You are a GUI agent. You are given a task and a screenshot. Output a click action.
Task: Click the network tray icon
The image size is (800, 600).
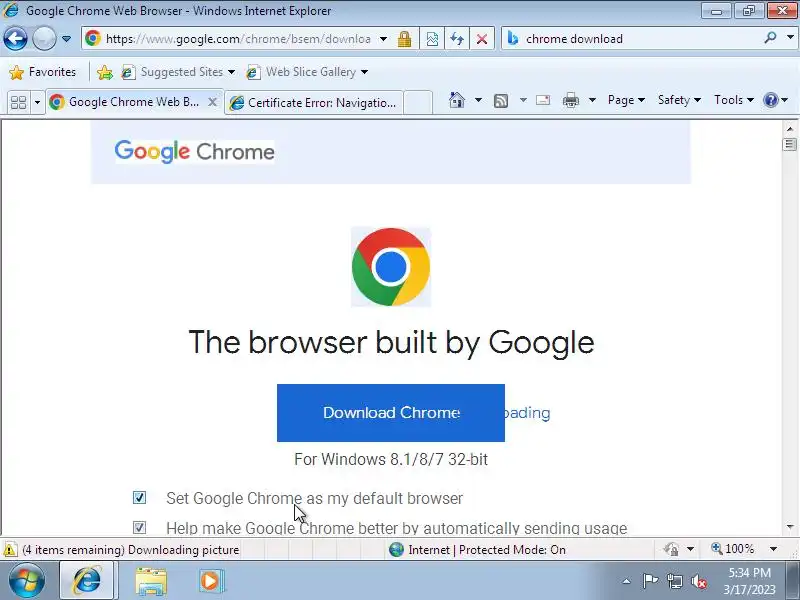click(675, 581)
